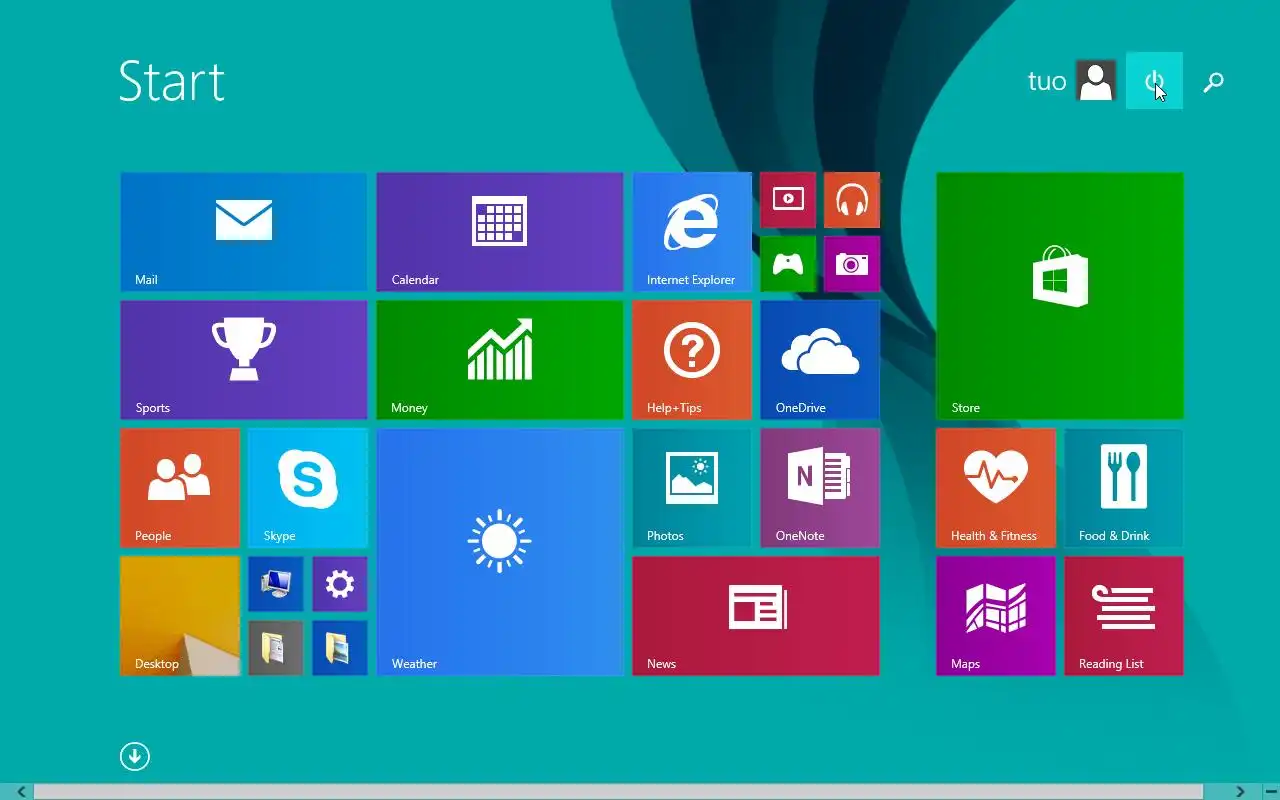This screenshot has height=800, width=1280.
Task: Click the horizontal scrollbar thumb
Action: pos(618,792)
